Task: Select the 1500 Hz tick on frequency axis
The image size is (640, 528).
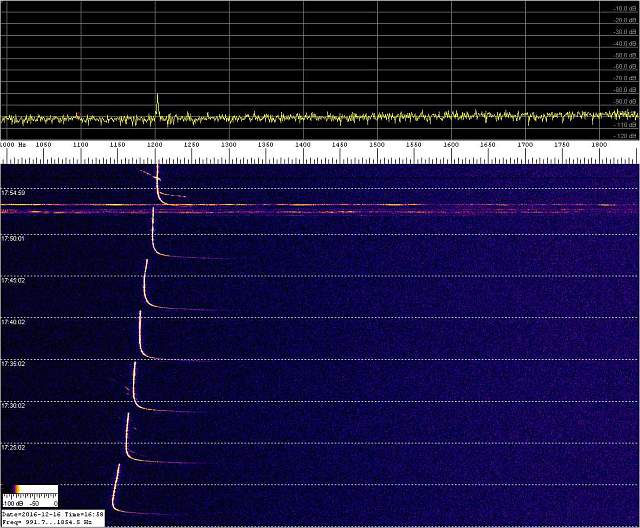Action: [x=377, y=146]
